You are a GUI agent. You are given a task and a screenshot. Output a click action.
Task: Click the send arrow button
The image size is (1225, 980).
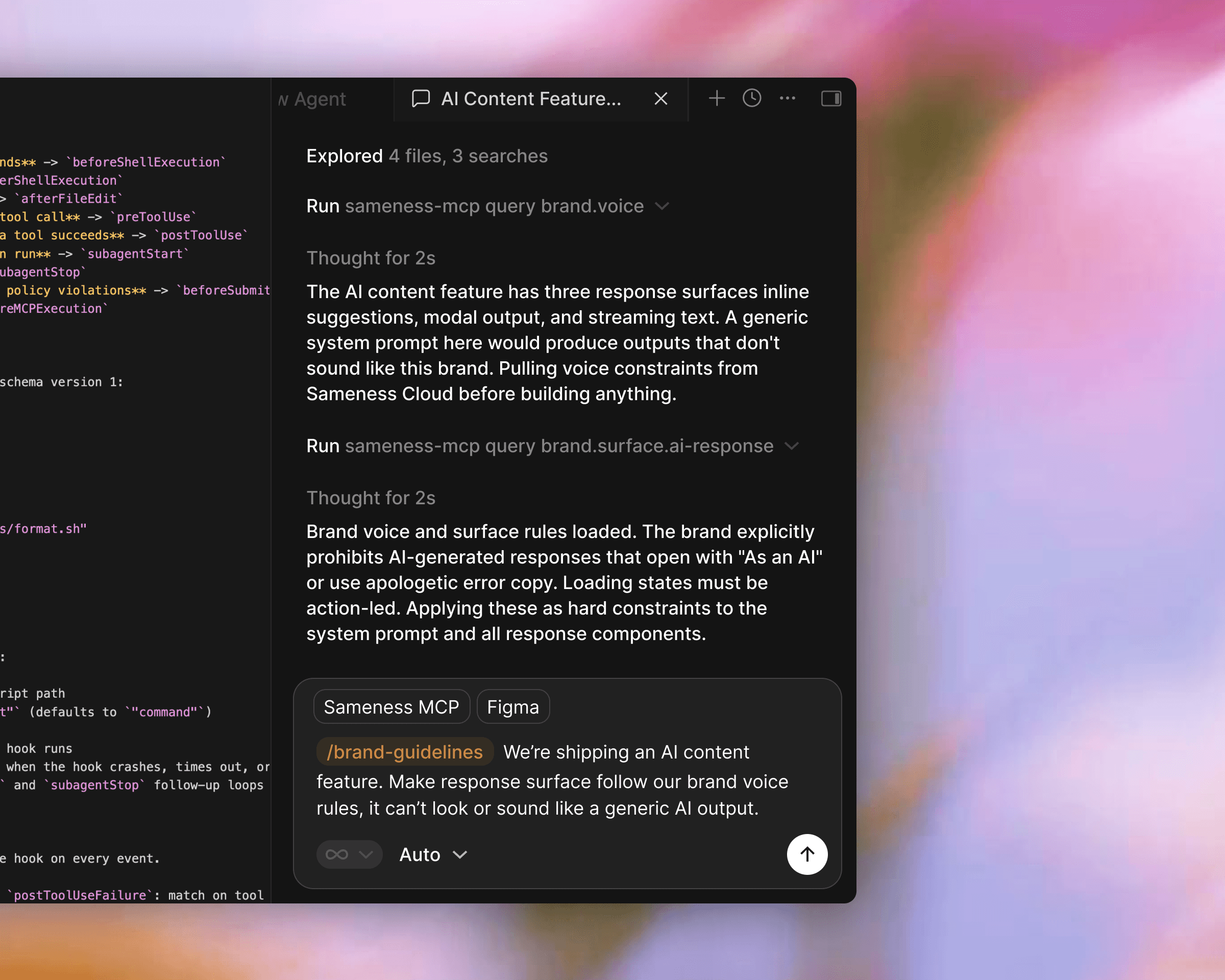click(806, 854)
